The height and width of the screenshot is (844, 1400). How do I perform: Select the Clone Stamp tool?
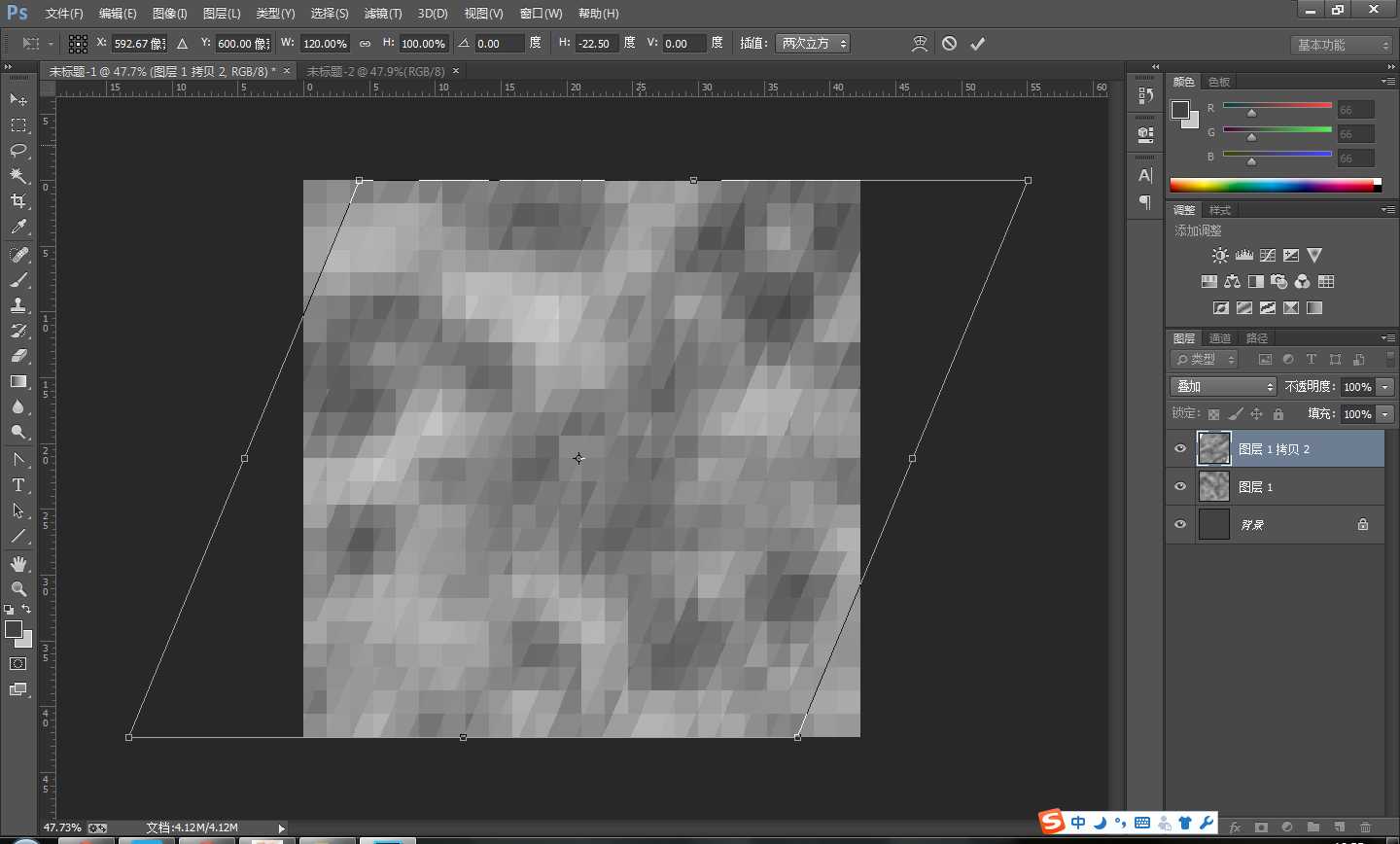(18, 305)
